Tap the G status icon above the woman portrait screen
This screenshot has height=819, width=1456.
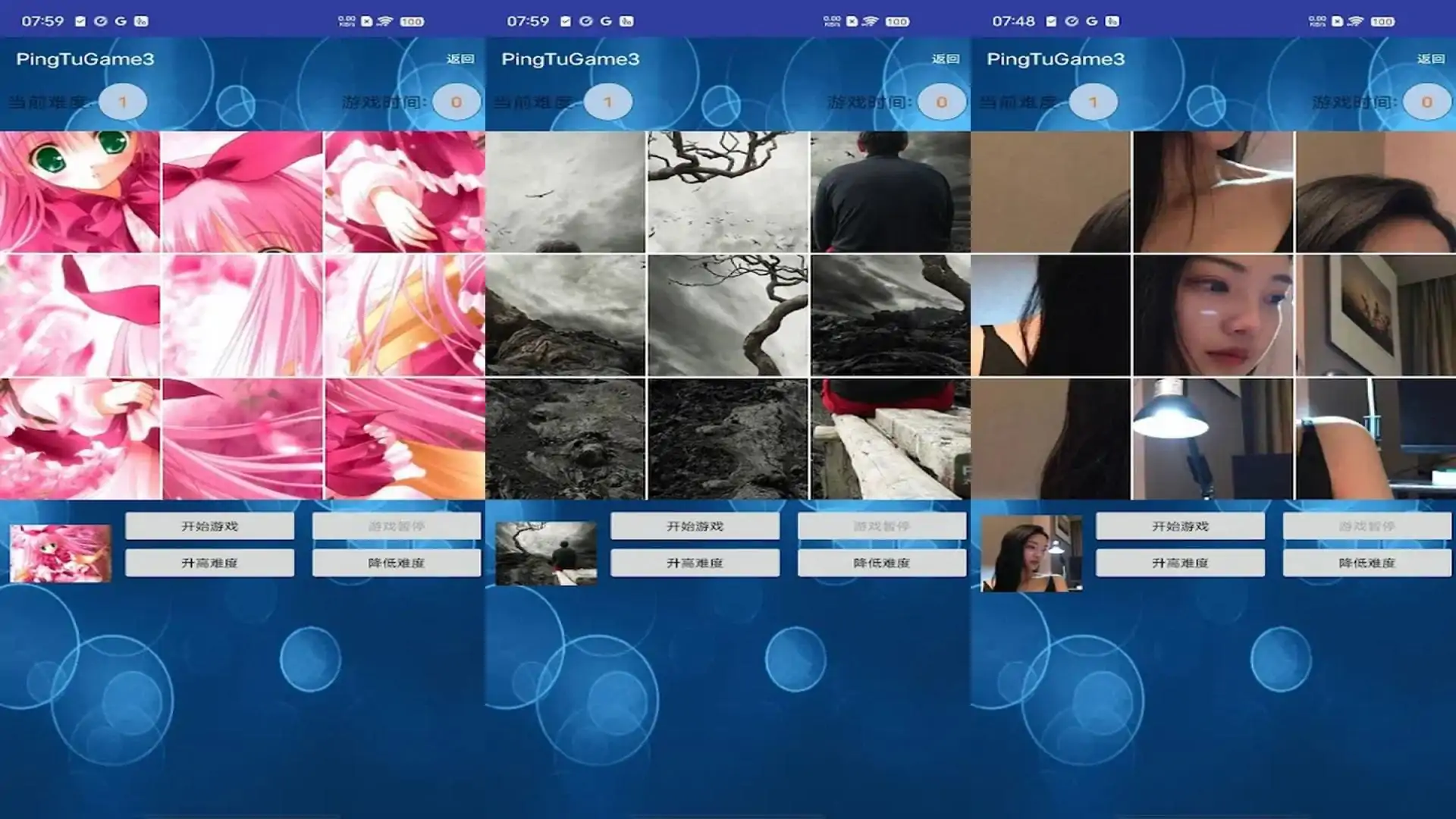coord(1092,21)
